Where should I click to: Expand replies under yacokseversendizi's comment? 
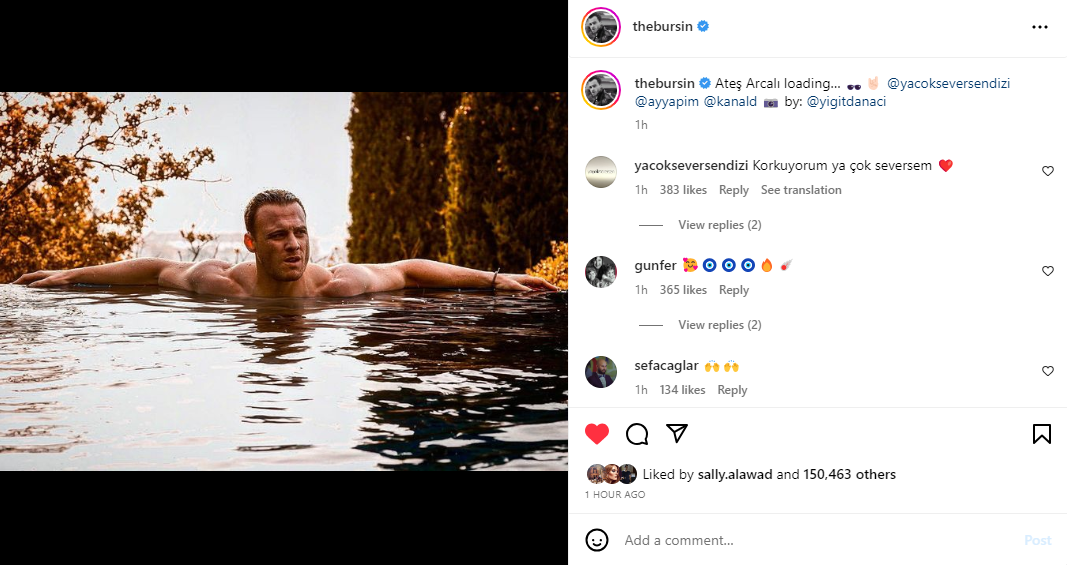coord(719,225)
